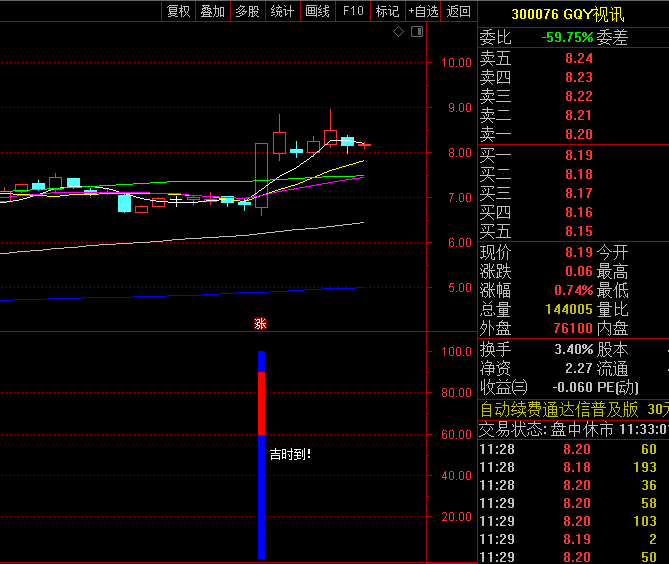Viewport: 669px width, 564px height.
Task: Click 换手 value 3.40%
Action: coord(573,349)
